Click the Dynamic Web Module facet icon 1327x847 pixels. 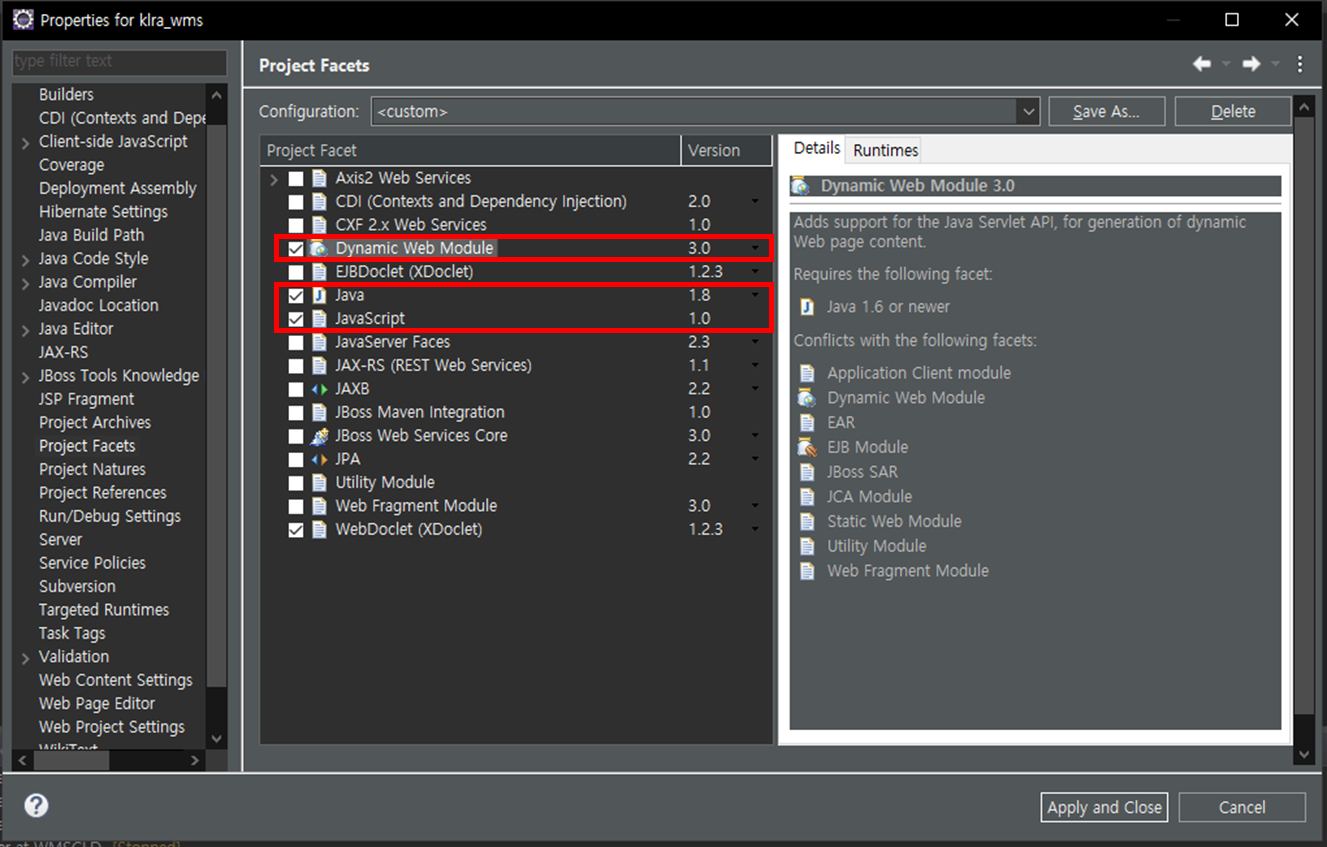[319, 248]
